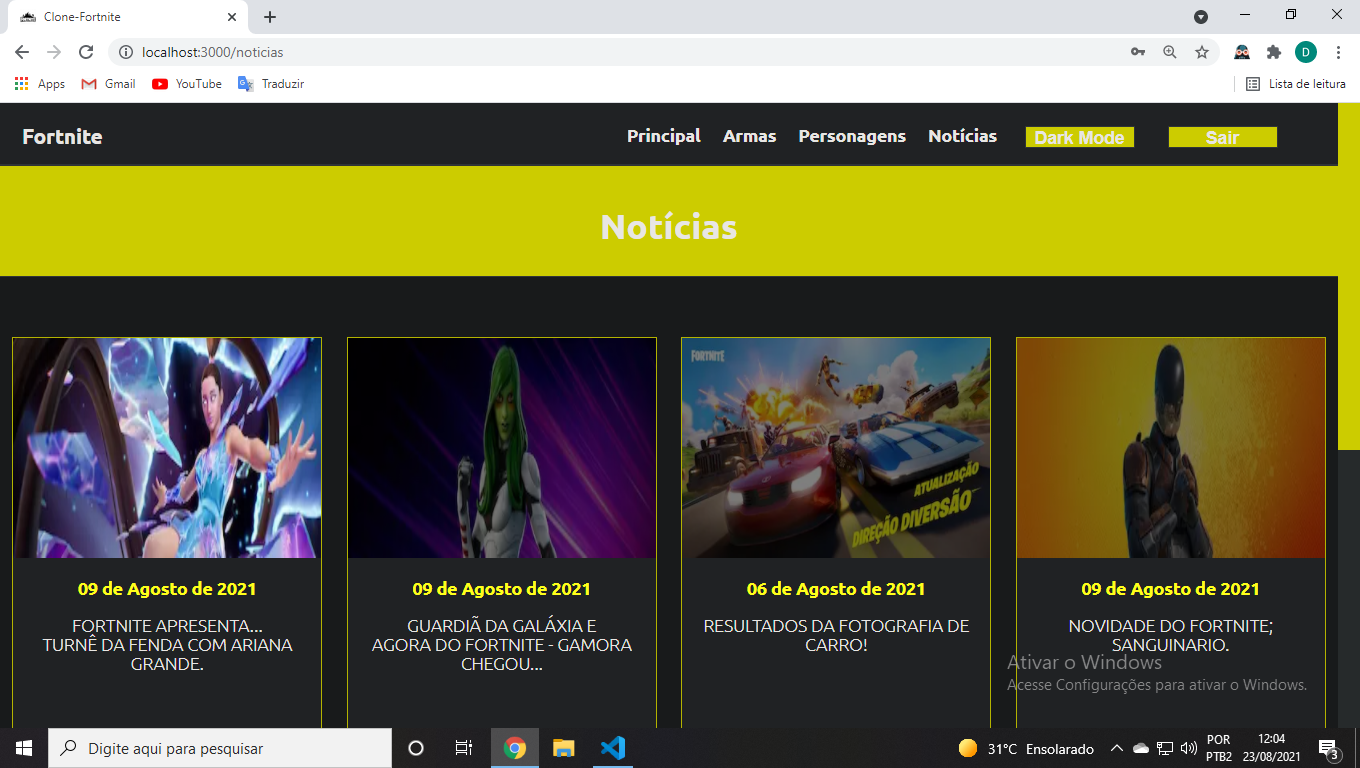Open OneDrive cloud tray icon
Image resolution: width=1360 pixels, height=768 pixels.
click(x=1141, y=748)
